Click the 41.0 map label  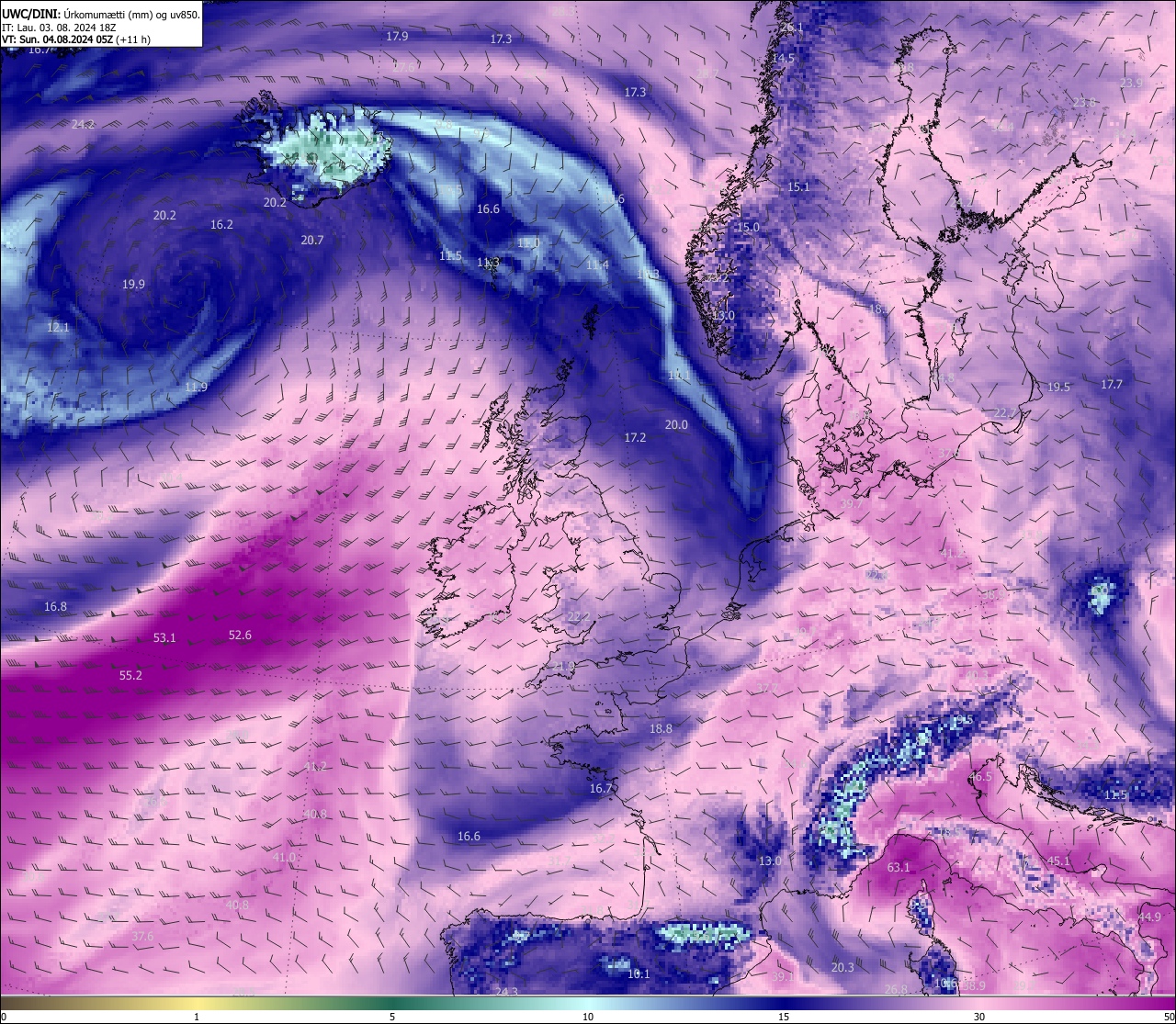pyautogui.click(x=285, y=858)
